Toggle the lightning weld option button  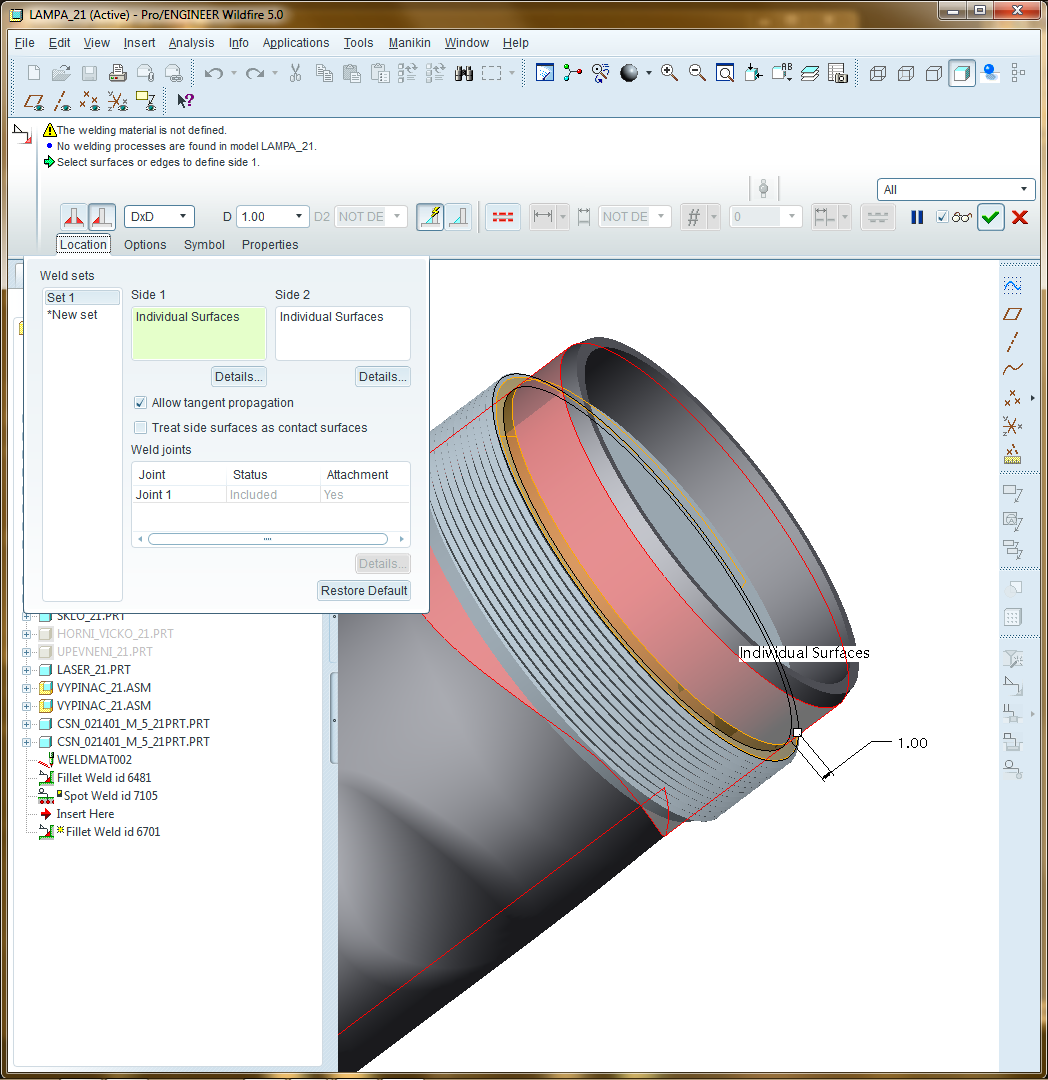click(430, 217)
